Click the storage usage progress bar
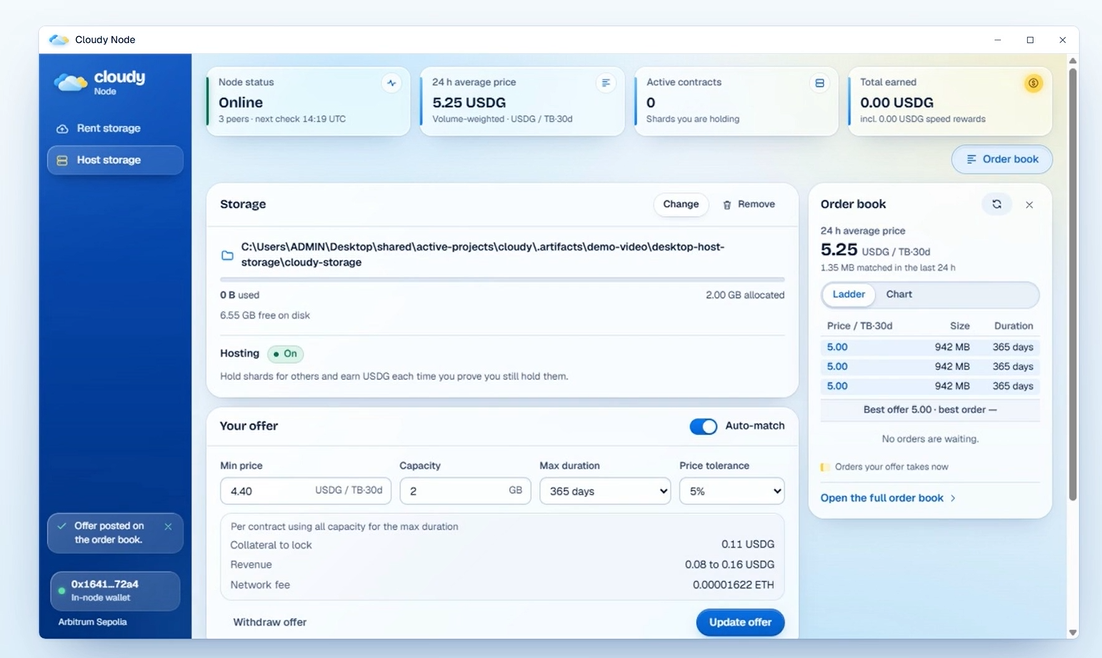The height and width of the screenshot is (658, 1102). [503, 280]
